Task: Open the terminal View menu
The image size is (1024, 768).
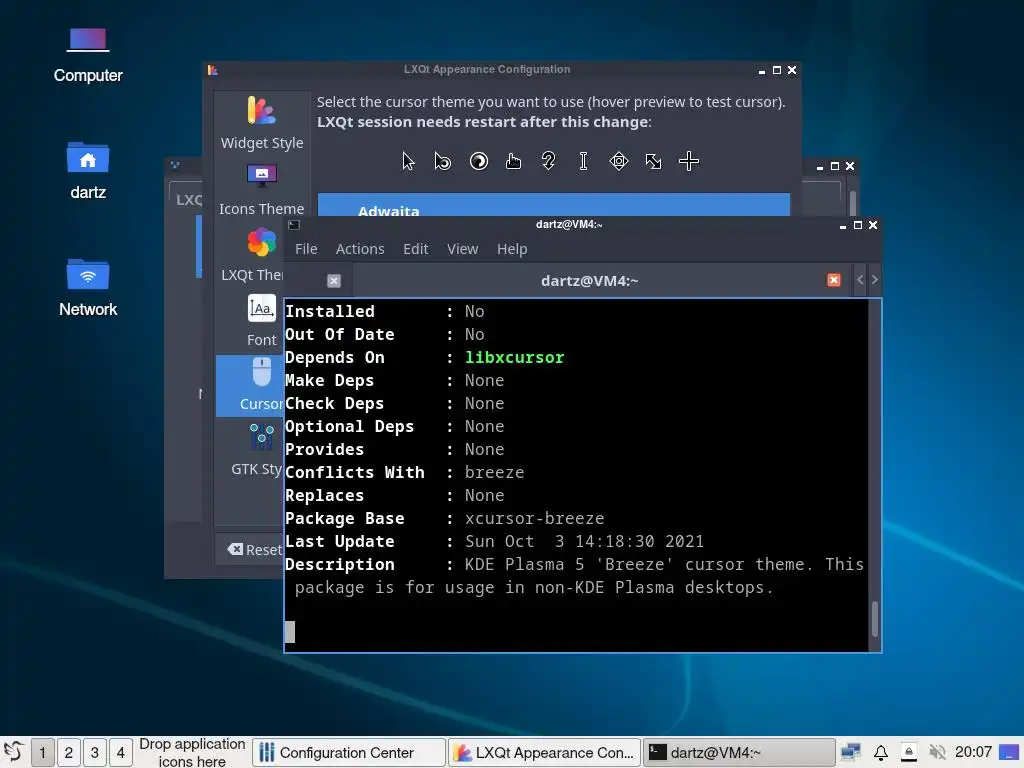Action: point(462,249)
